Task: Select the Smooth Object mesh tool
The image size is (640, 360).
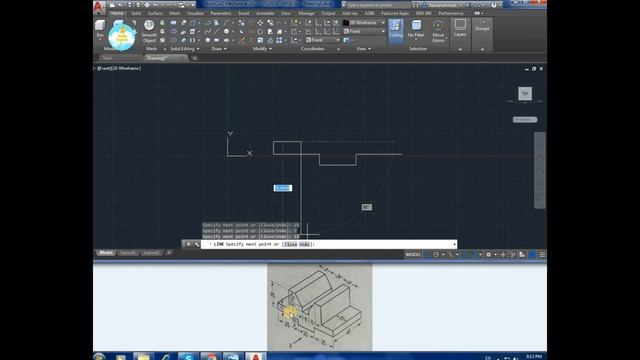Action: point(149,31)
